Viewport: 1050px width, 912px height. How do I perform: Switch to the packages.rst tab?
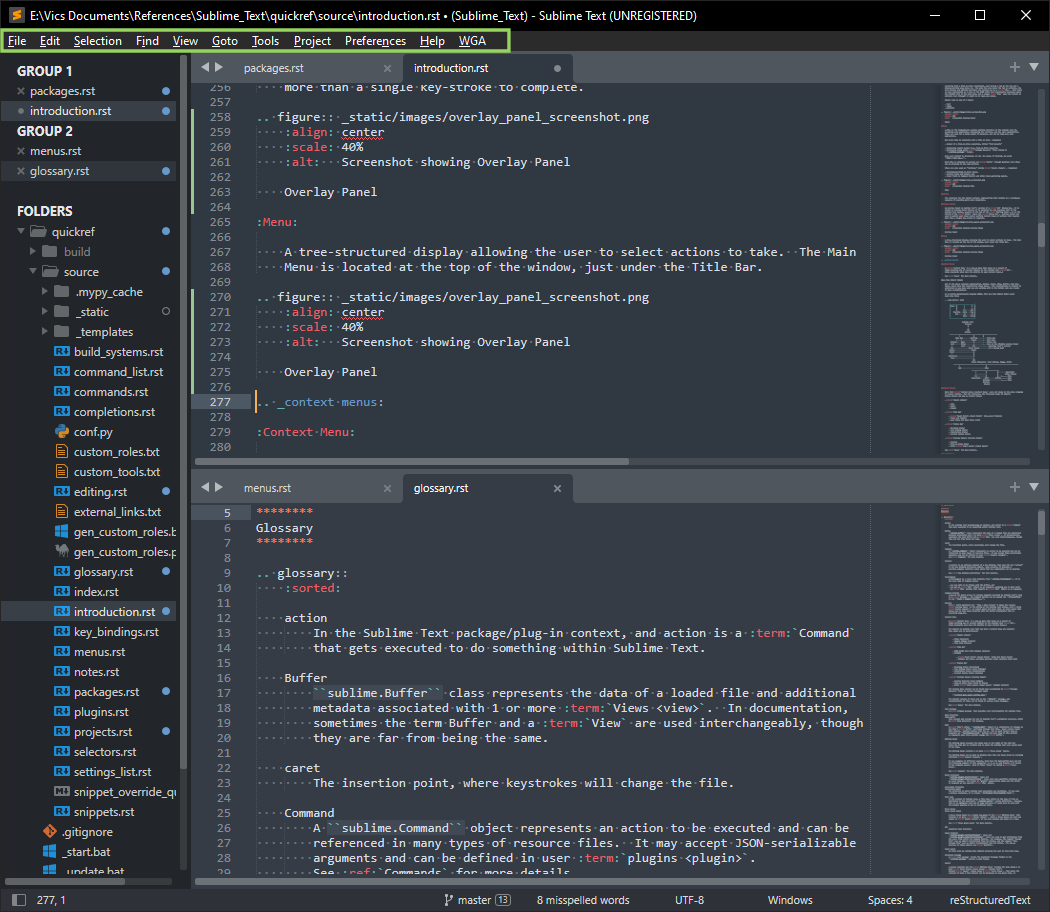[x=273, y=68]
